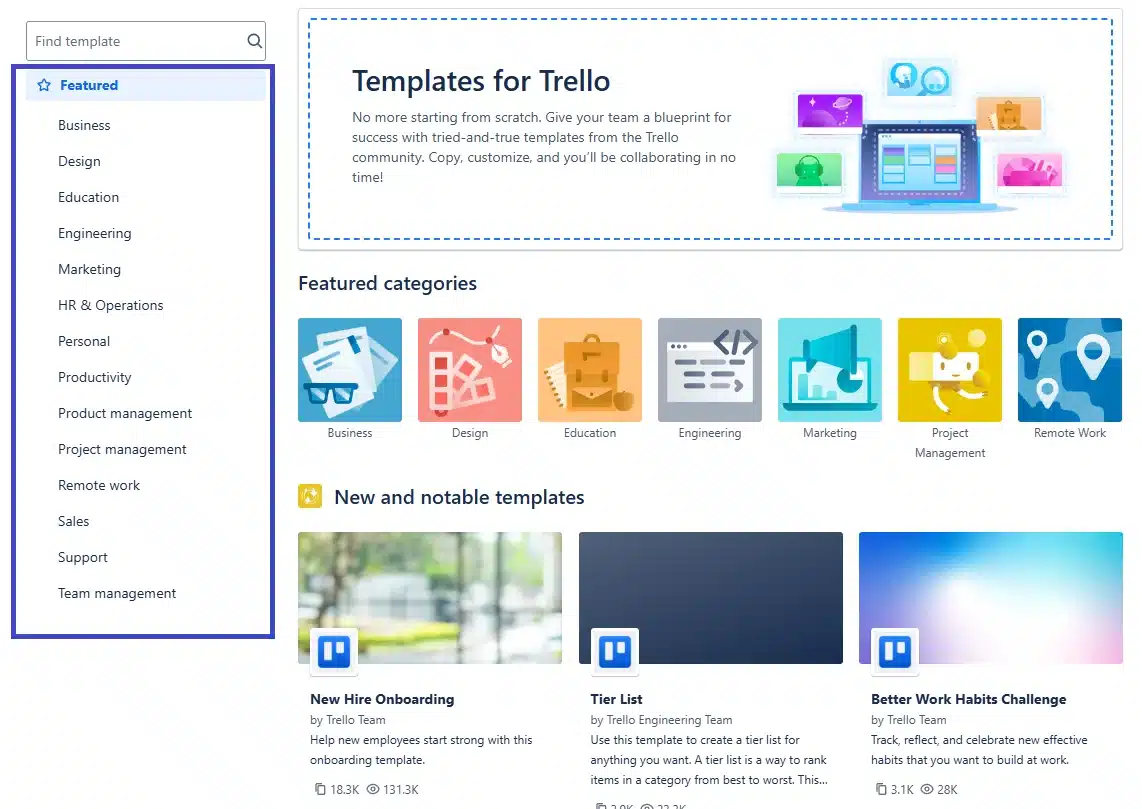Open Support category in sidebar

pos(83,558)
